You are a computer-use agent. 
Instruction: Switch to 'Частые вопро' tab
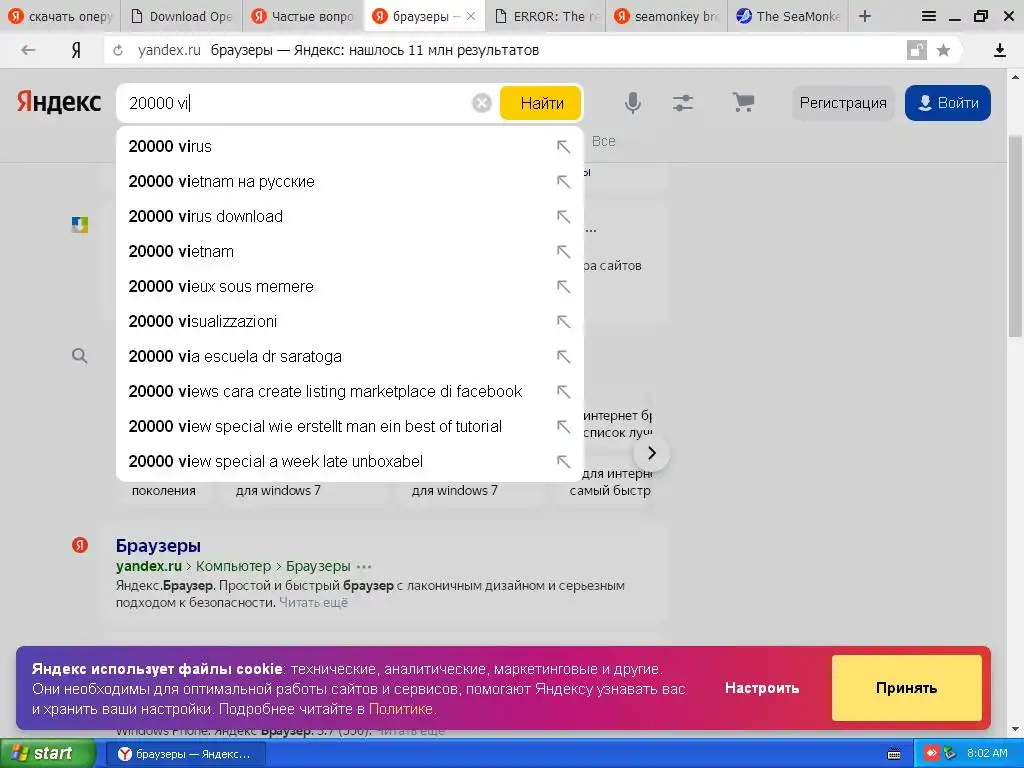(x=302, y=16)
